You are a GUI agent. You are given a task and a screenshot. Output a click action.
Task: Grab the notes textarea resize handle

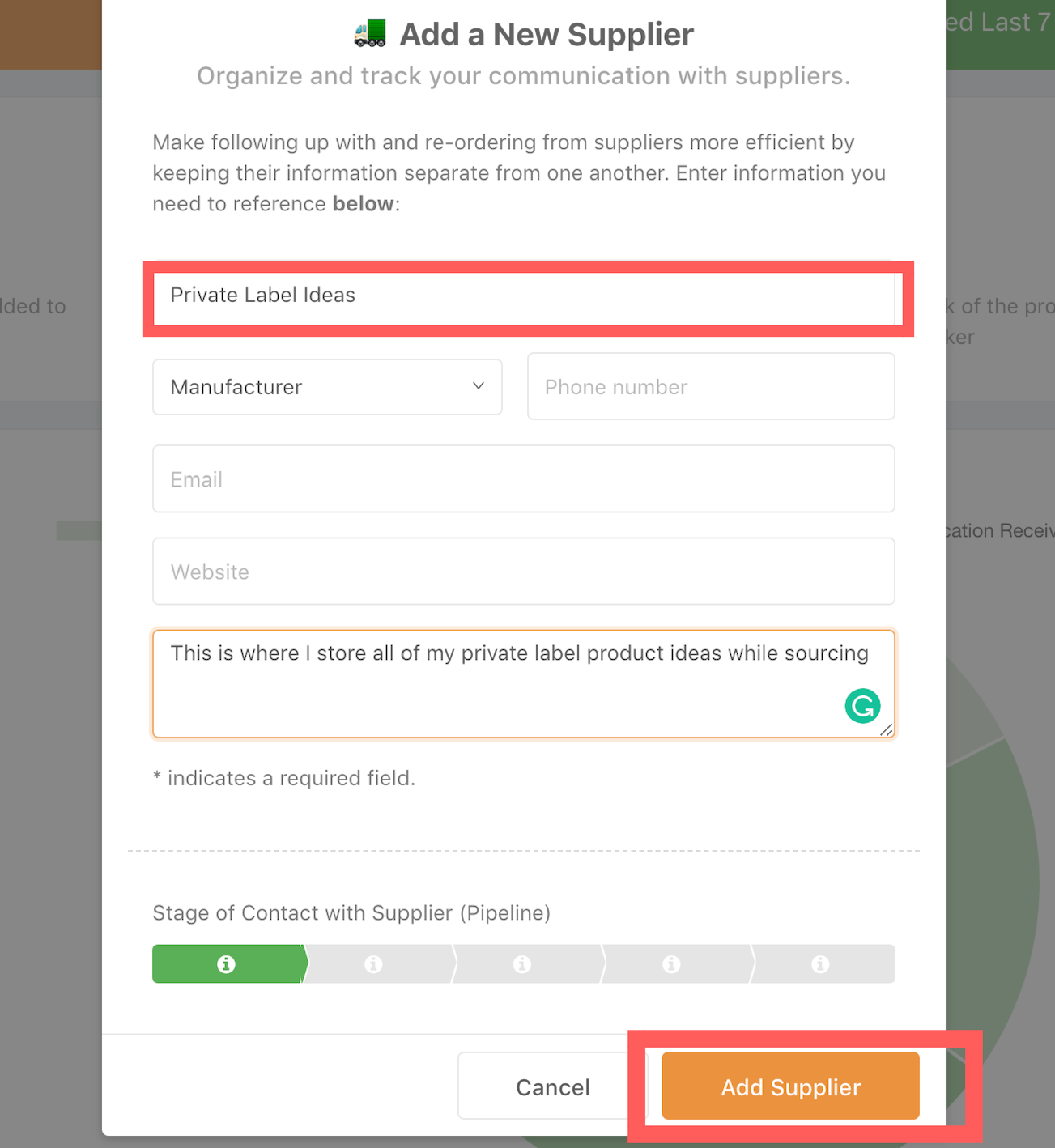887,730
